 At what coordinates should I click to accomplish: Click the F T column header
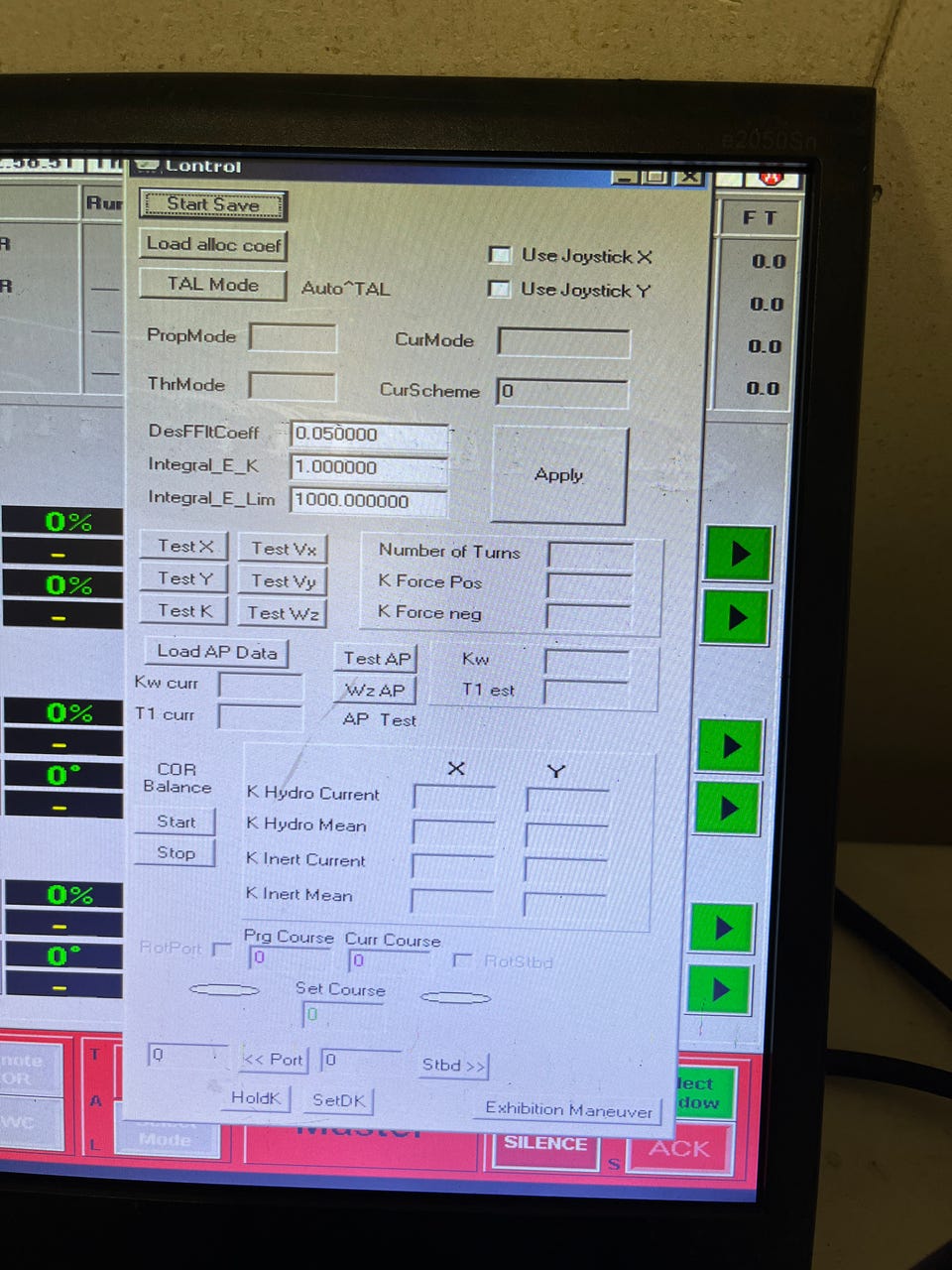tap(759, 217)
